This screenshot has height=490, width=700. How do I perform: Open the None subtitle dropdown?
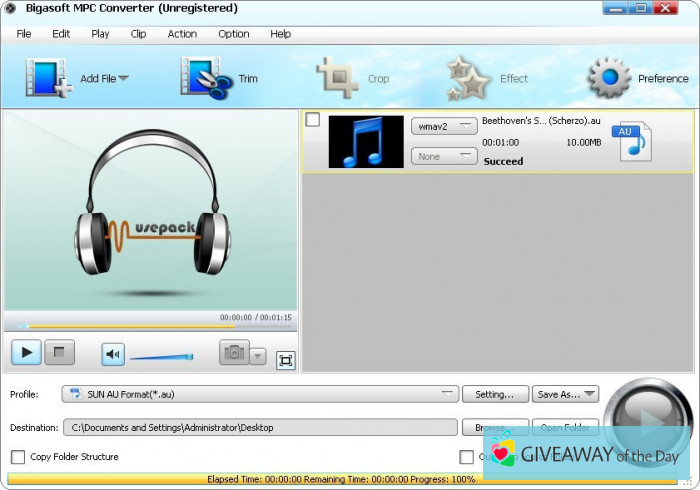click(444, 156)
